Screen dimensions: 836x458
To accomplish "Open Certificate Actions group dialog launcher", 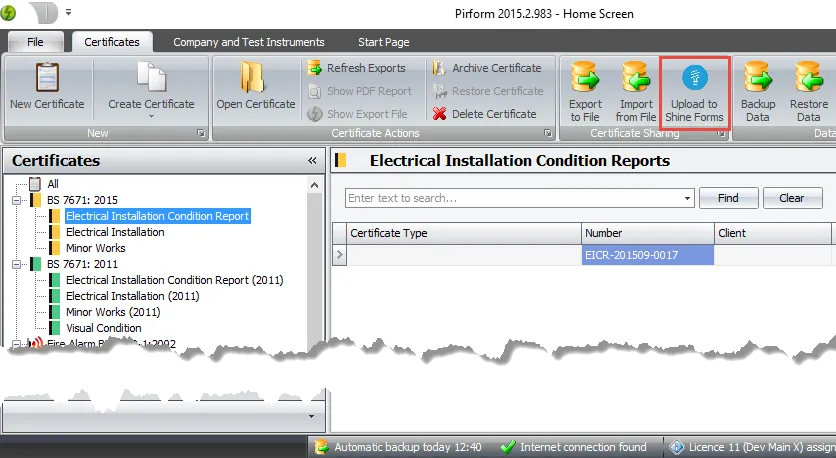I will coord(548,133).
